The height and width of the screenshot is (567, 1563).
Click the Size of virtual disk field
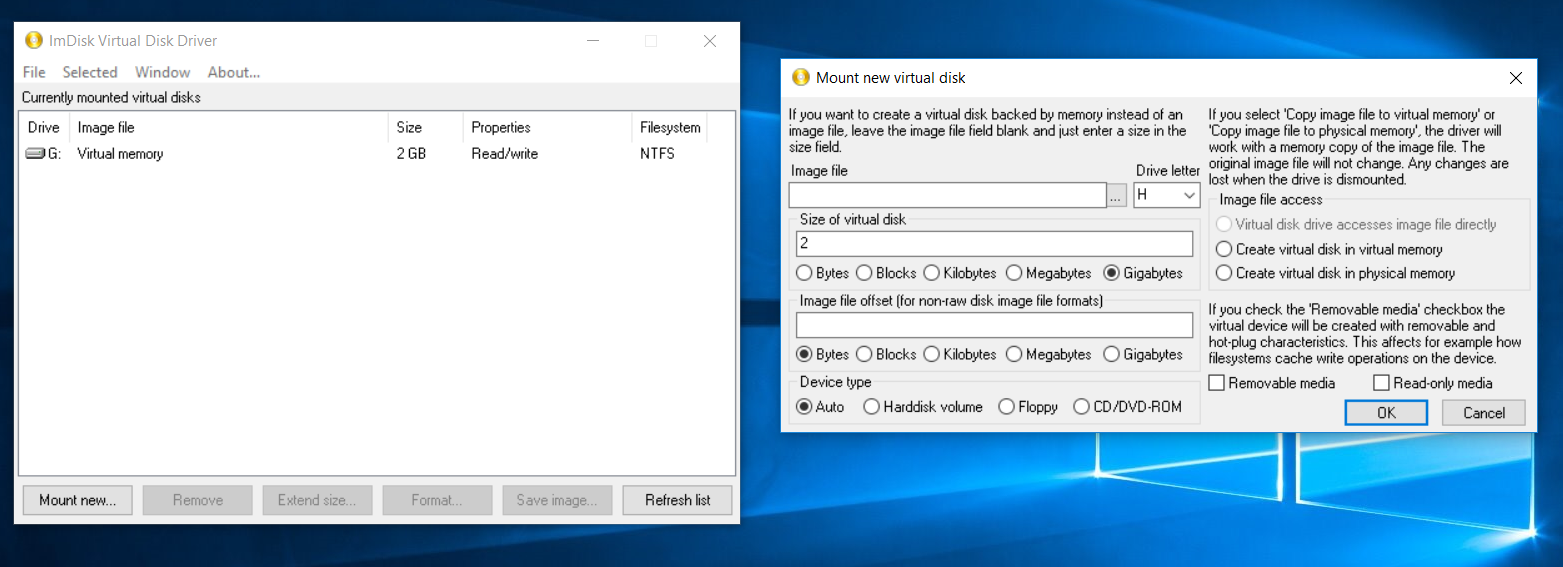click(995, 244)
